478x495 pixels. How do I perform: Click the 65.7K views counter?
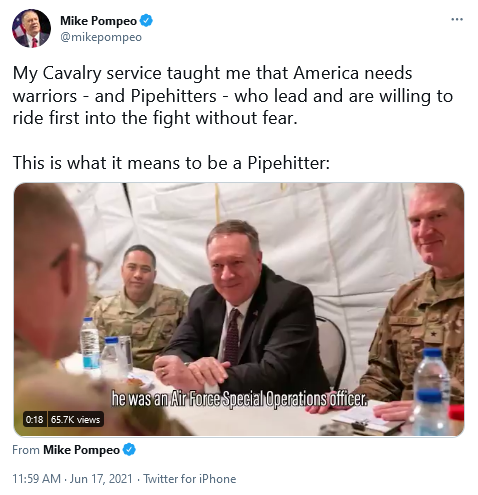click(75, 419)
